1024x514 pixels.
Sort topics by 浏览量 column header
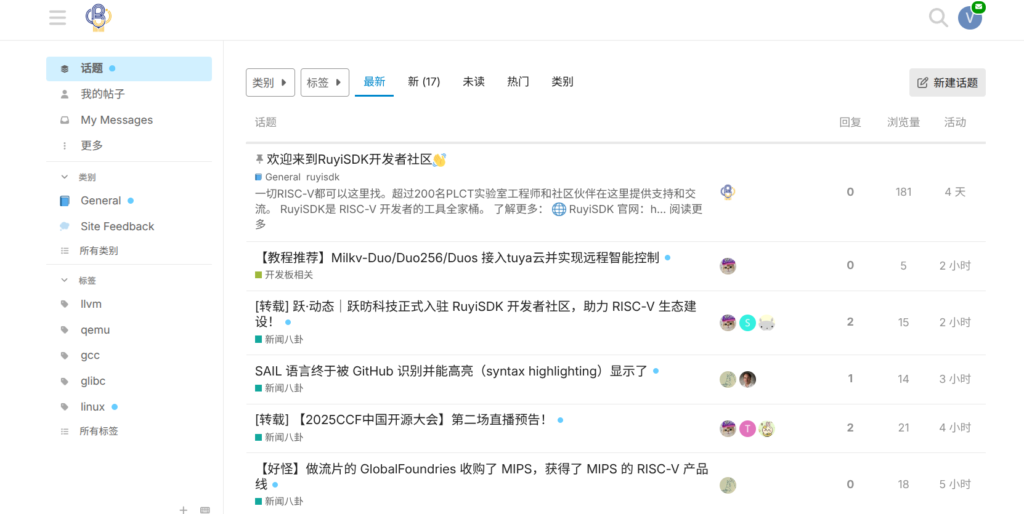(x=903, y=122)
